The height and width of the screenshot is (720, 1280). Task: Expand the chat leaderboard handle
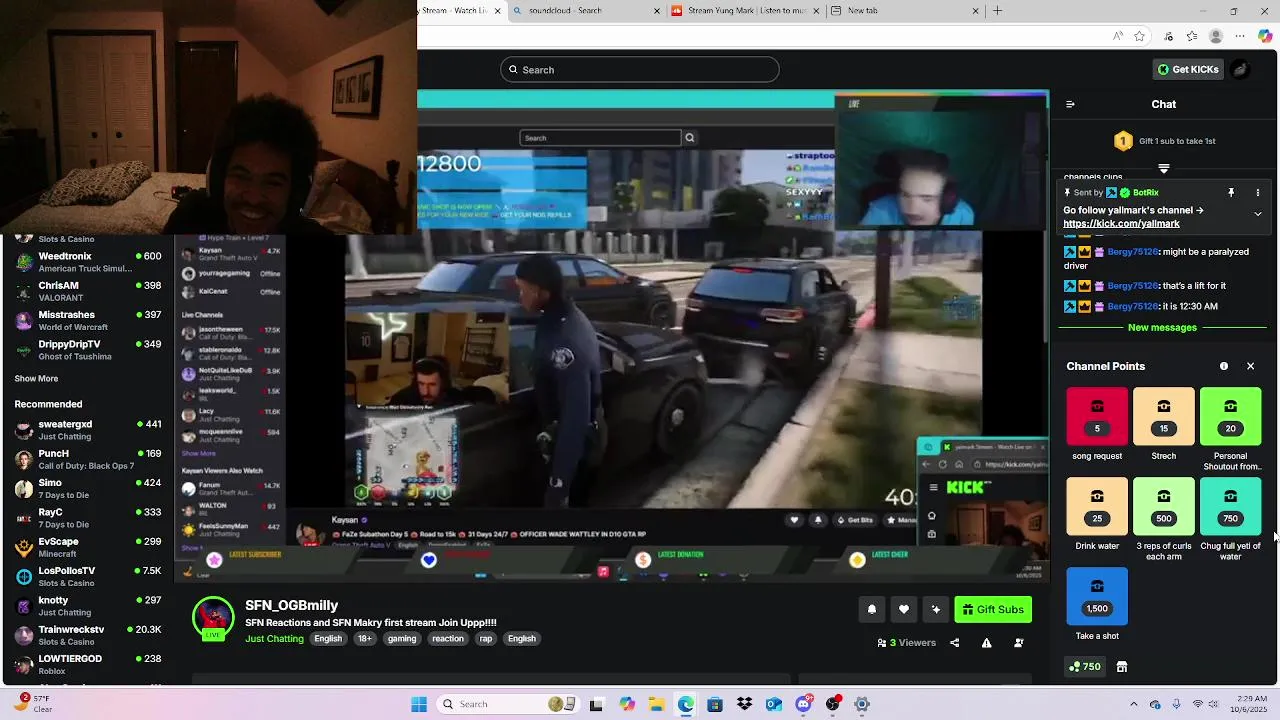[1164, 168]
